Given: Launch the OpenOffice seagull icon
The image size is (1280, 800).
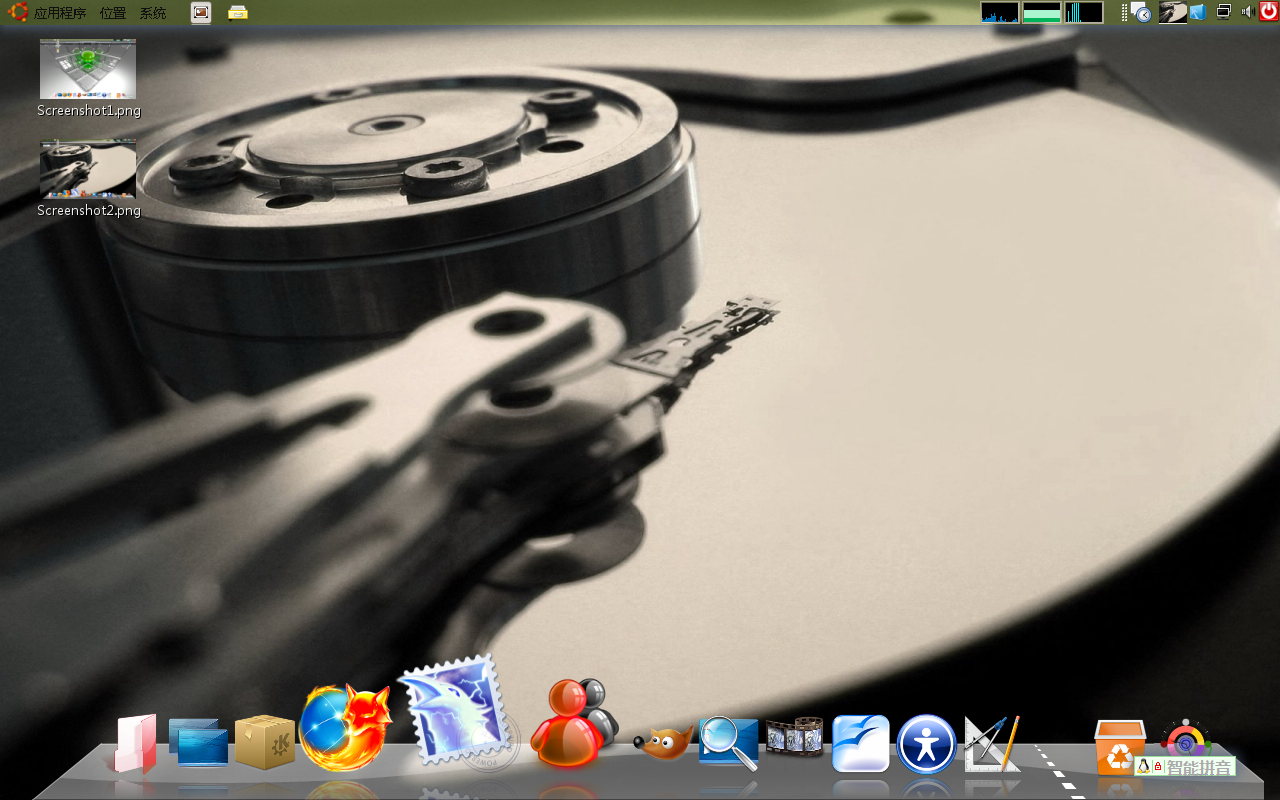Looking at the screenshot, I should (861, 743).
